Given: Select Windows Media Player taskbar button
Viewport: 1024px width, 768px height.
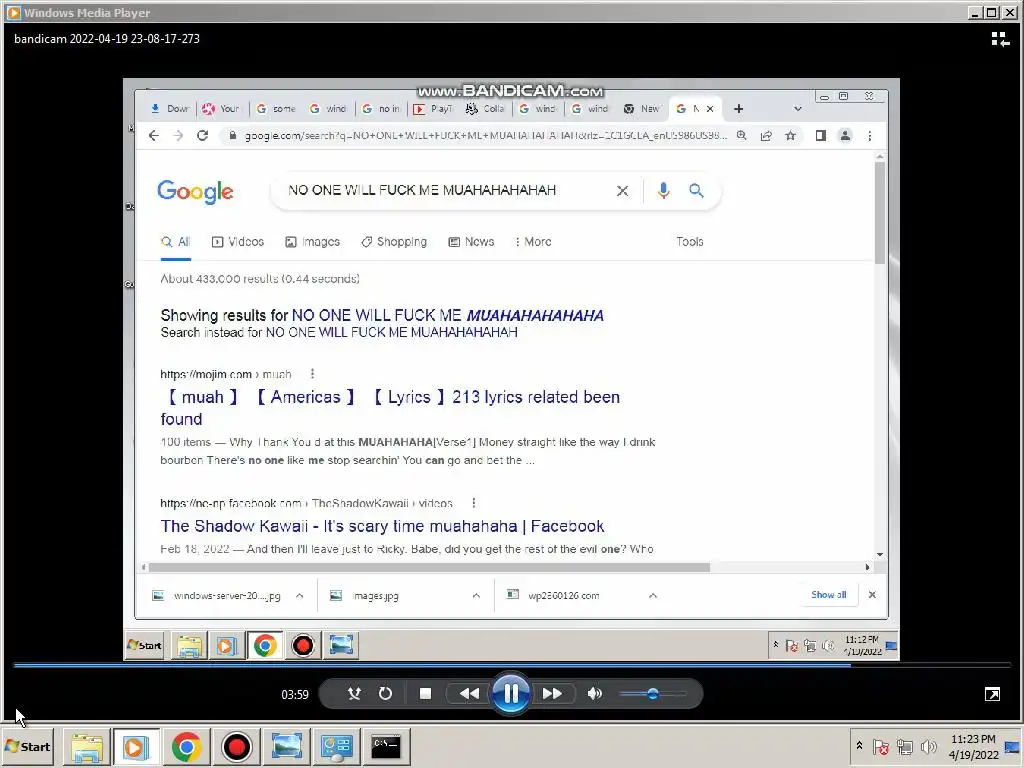Looking at the screenshot, I should 136,746.
